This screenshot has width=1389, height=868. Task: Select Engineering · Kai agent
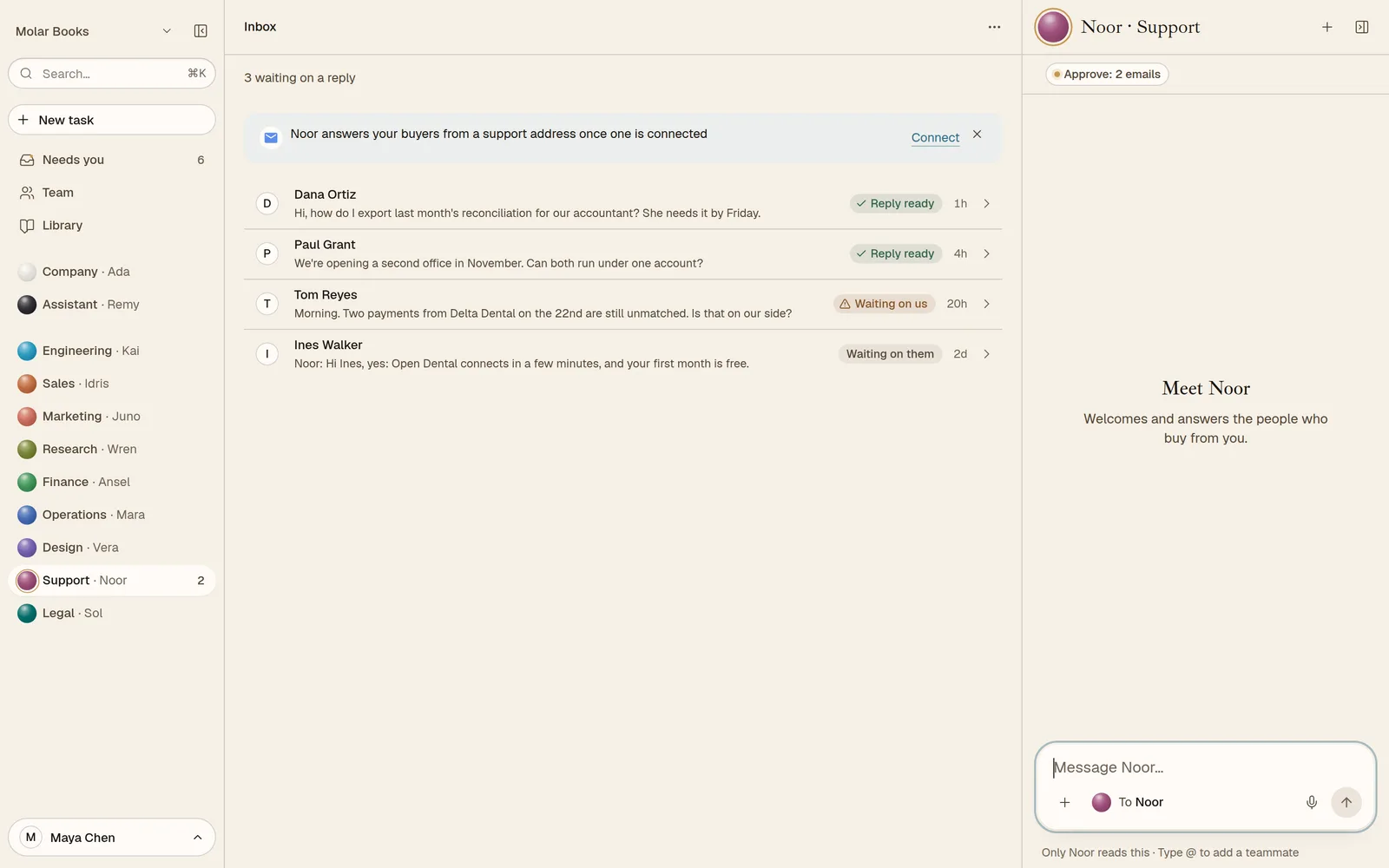[x=112, y=351]
